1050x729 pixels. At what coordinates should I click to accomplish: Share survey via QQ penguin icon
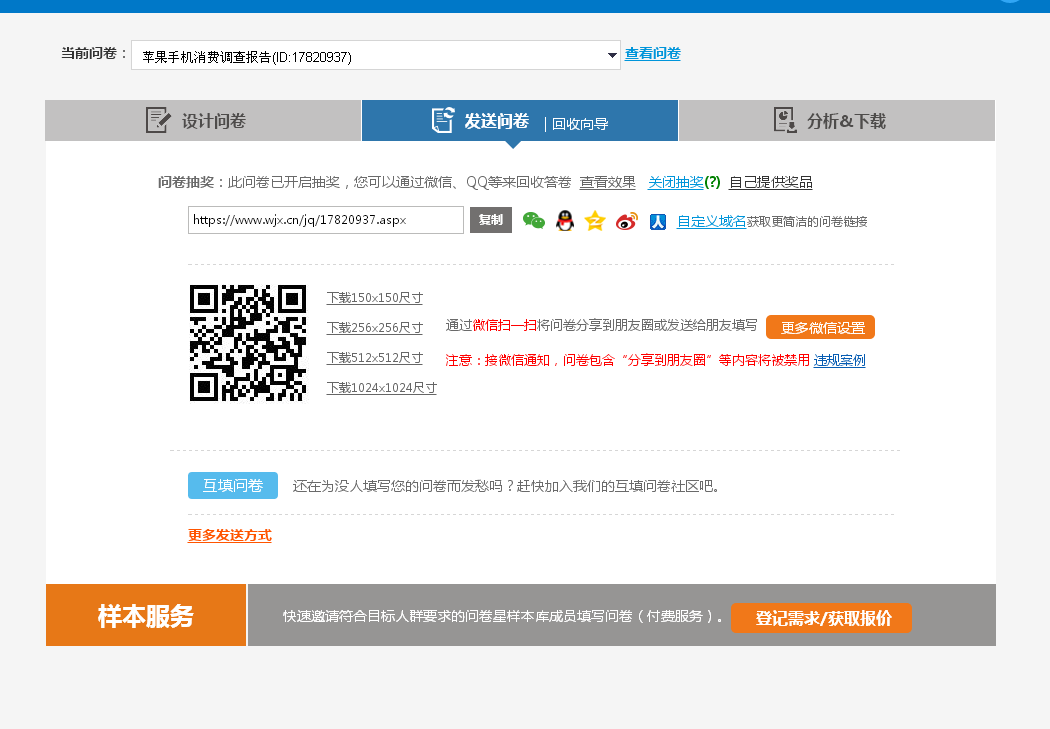pos(565,220)
